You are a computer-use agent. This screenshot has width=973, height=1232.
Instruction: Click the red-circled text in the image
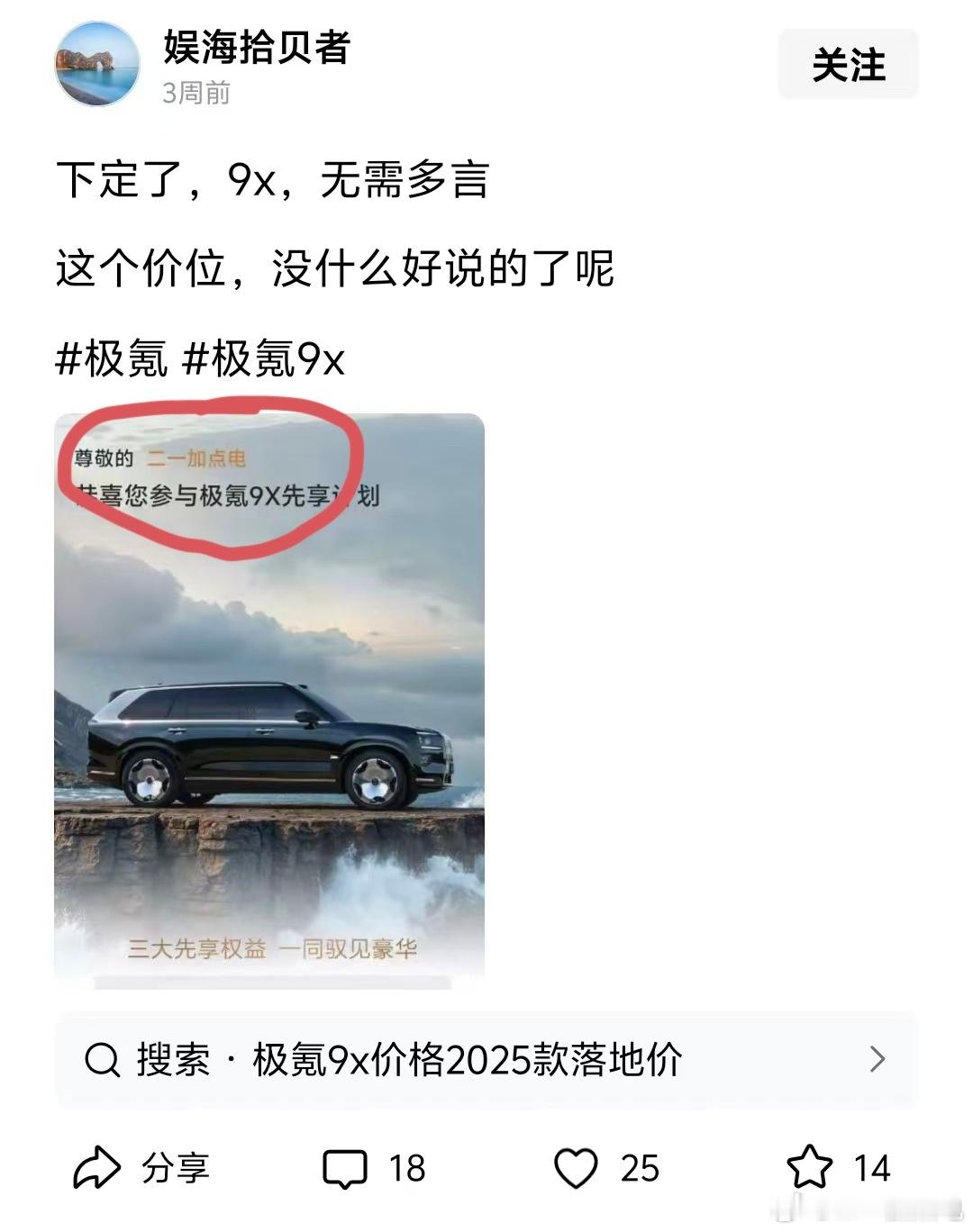(x=227, y=477)
